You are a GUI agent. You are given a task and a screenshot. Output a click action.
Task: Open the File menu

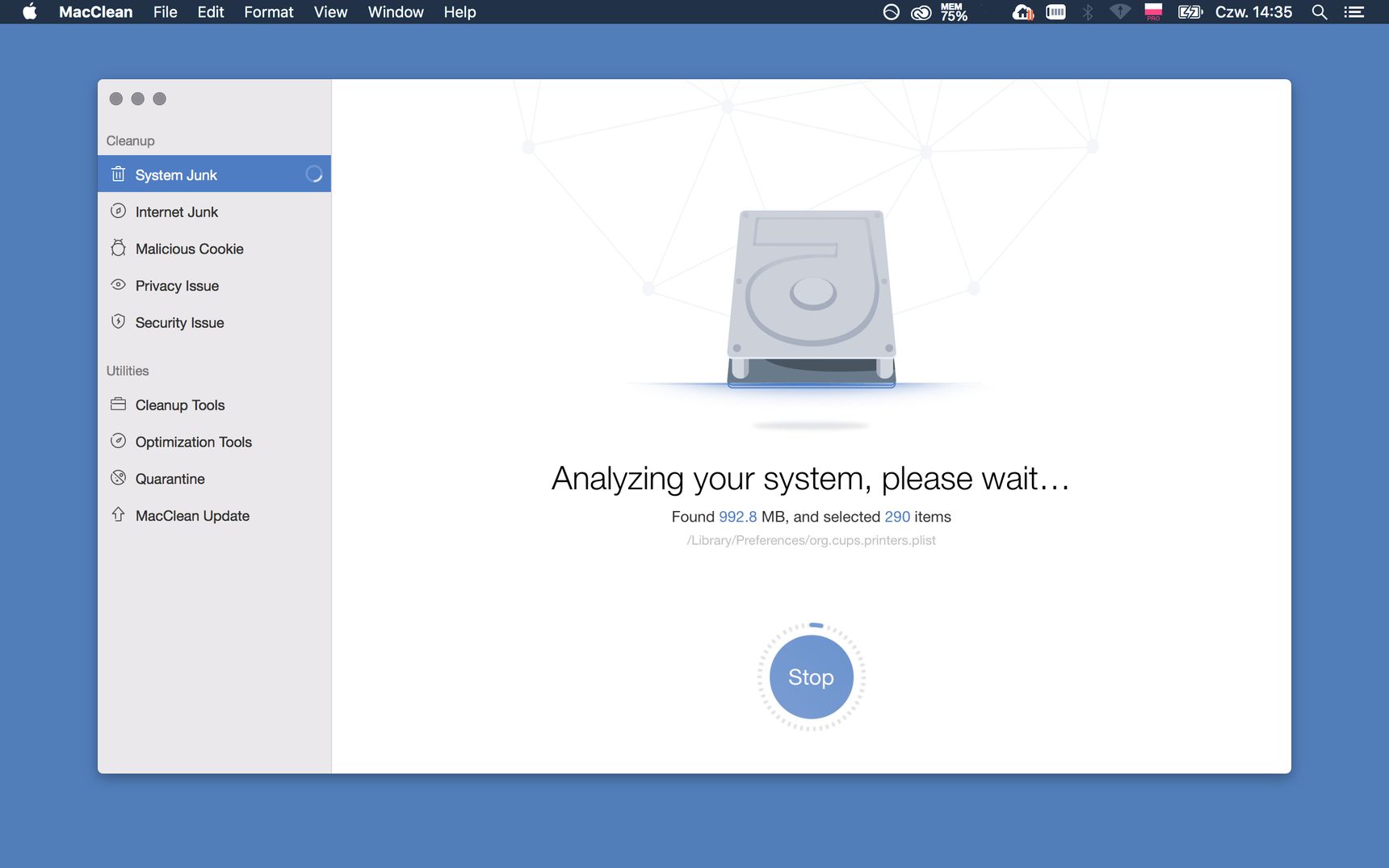tap(165, 11)
